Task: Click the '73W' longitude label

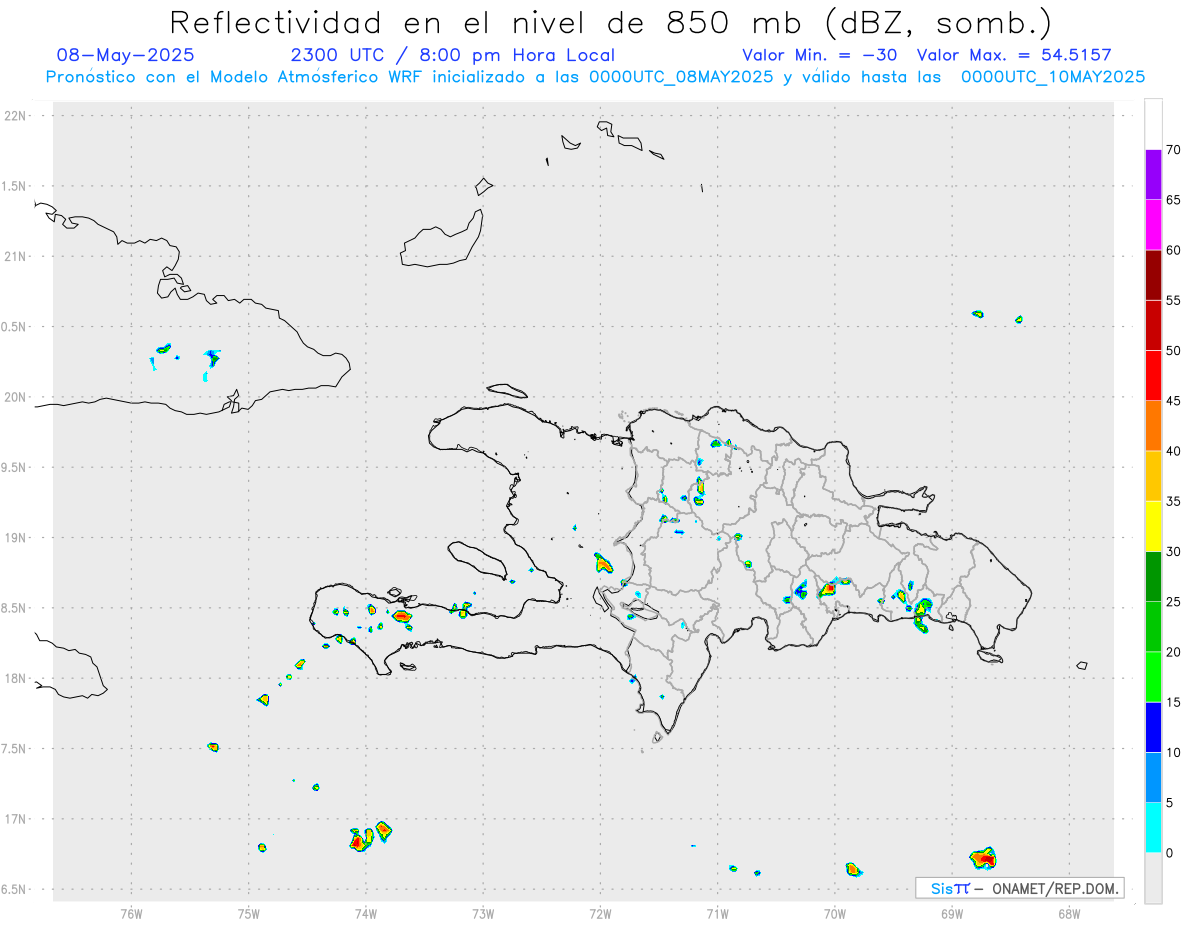Action: pyautogui.click(x=483, y=913)
